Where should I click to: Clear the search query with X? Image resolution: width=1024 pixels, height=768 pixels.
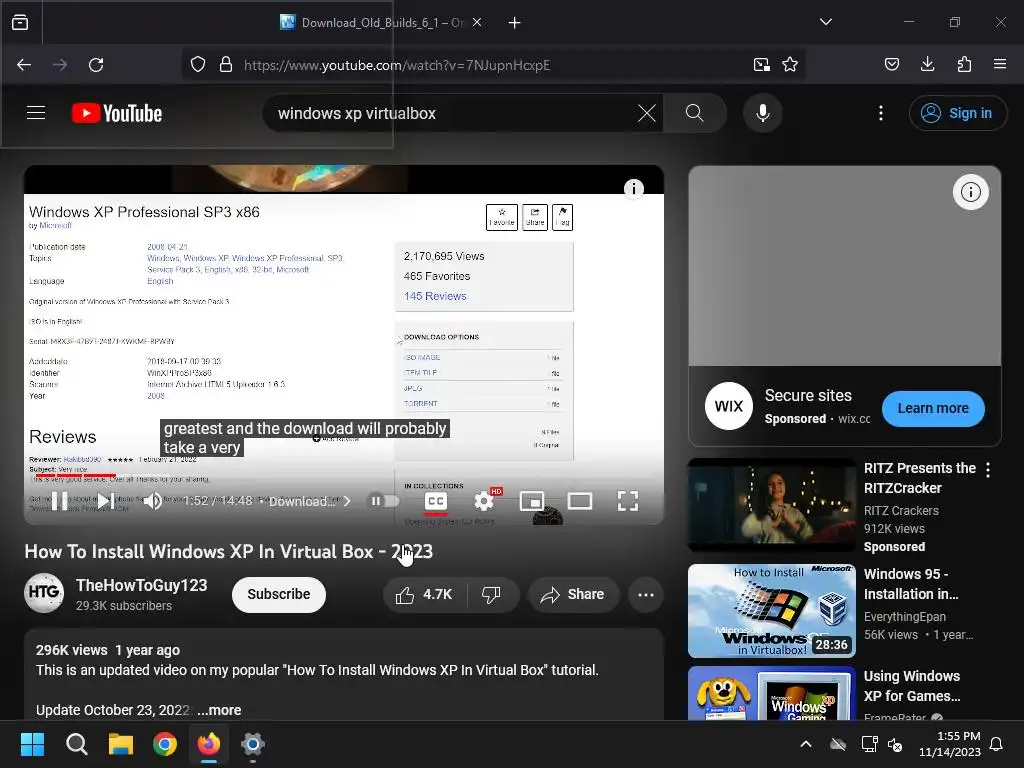pos(647,113)
